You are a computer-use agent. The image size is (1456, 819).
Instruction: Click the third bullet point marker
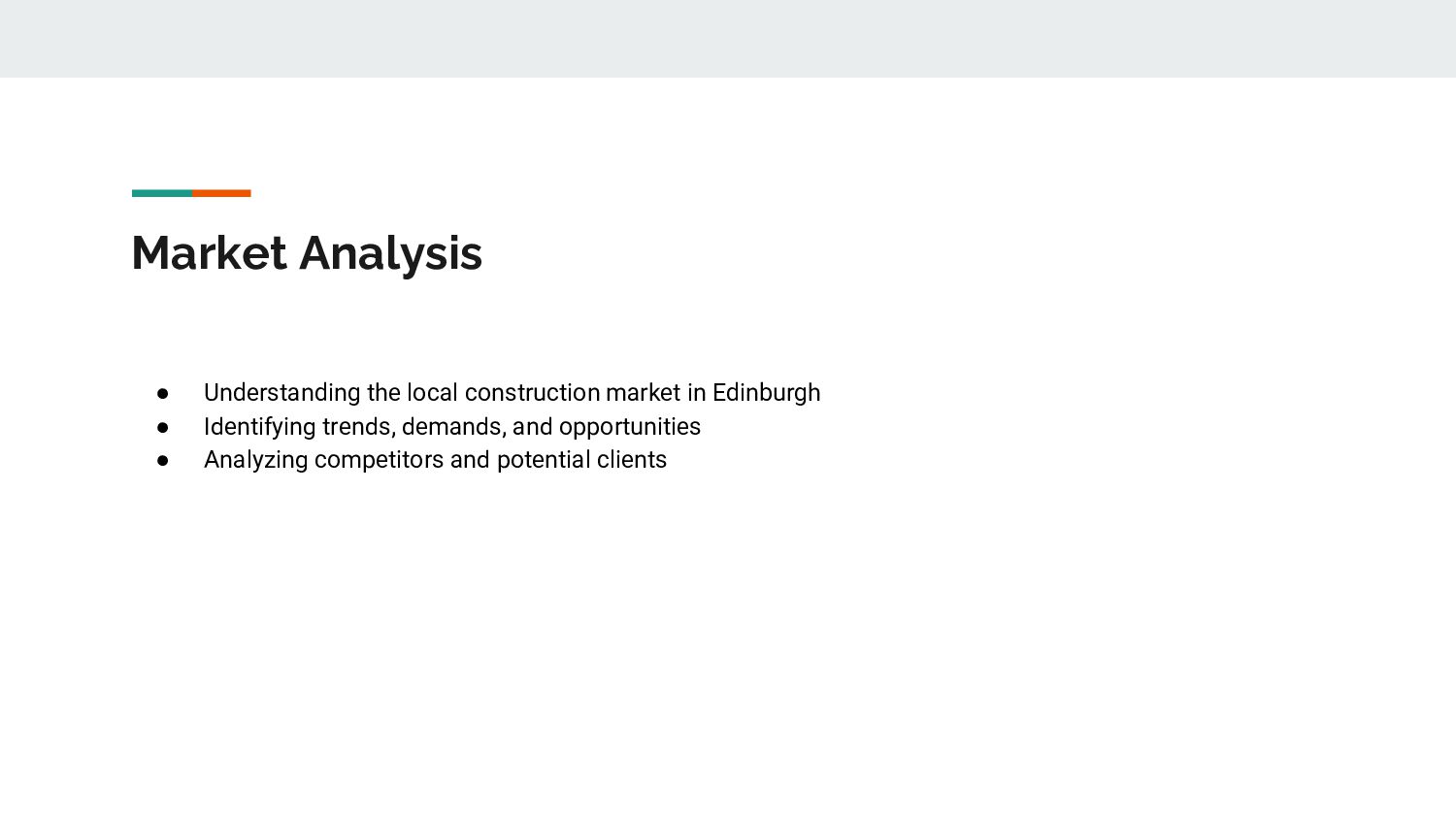[163, 460]
